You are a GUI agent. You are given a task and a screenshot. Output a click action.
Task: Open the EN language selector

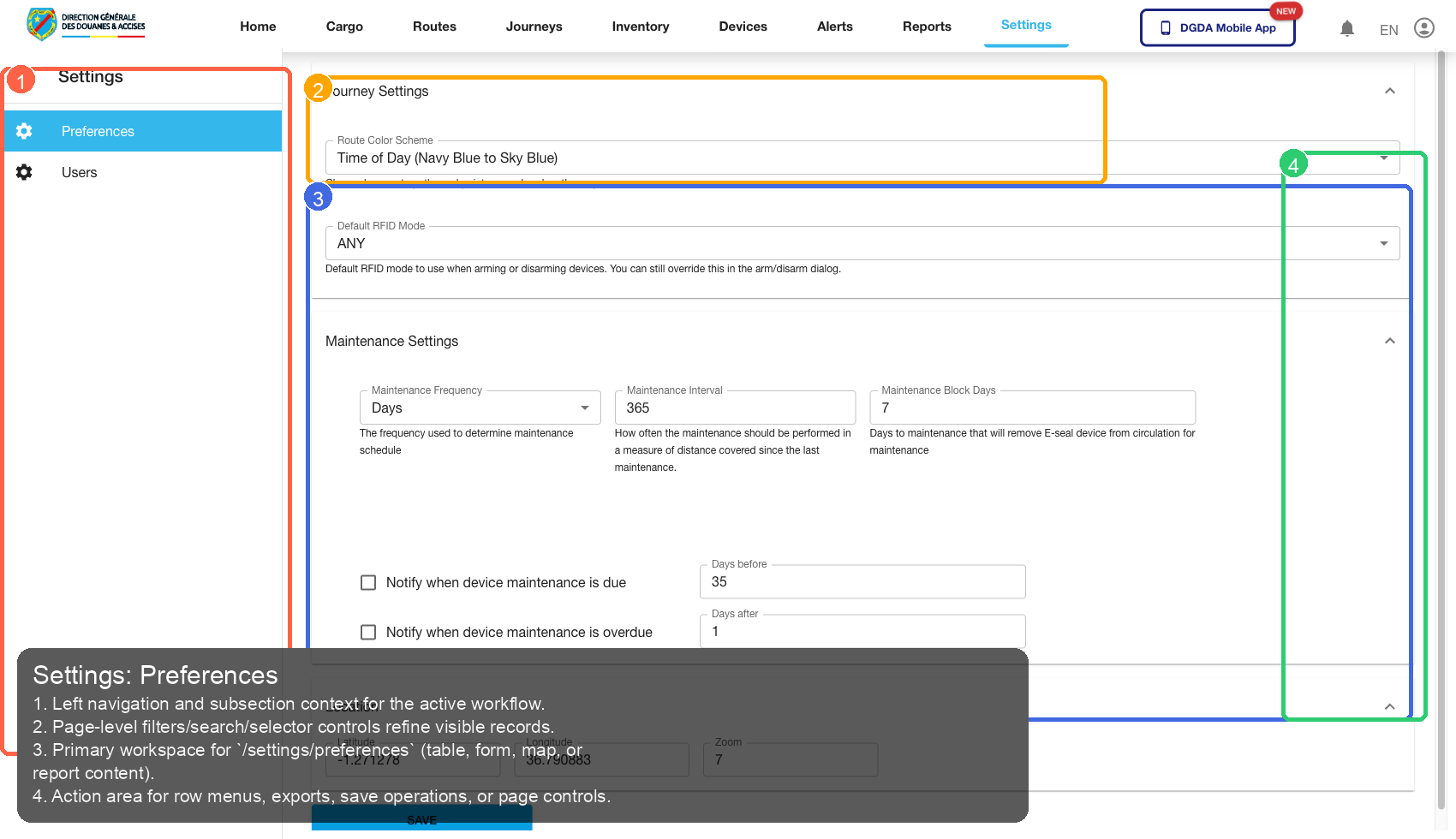(1388, 29)
